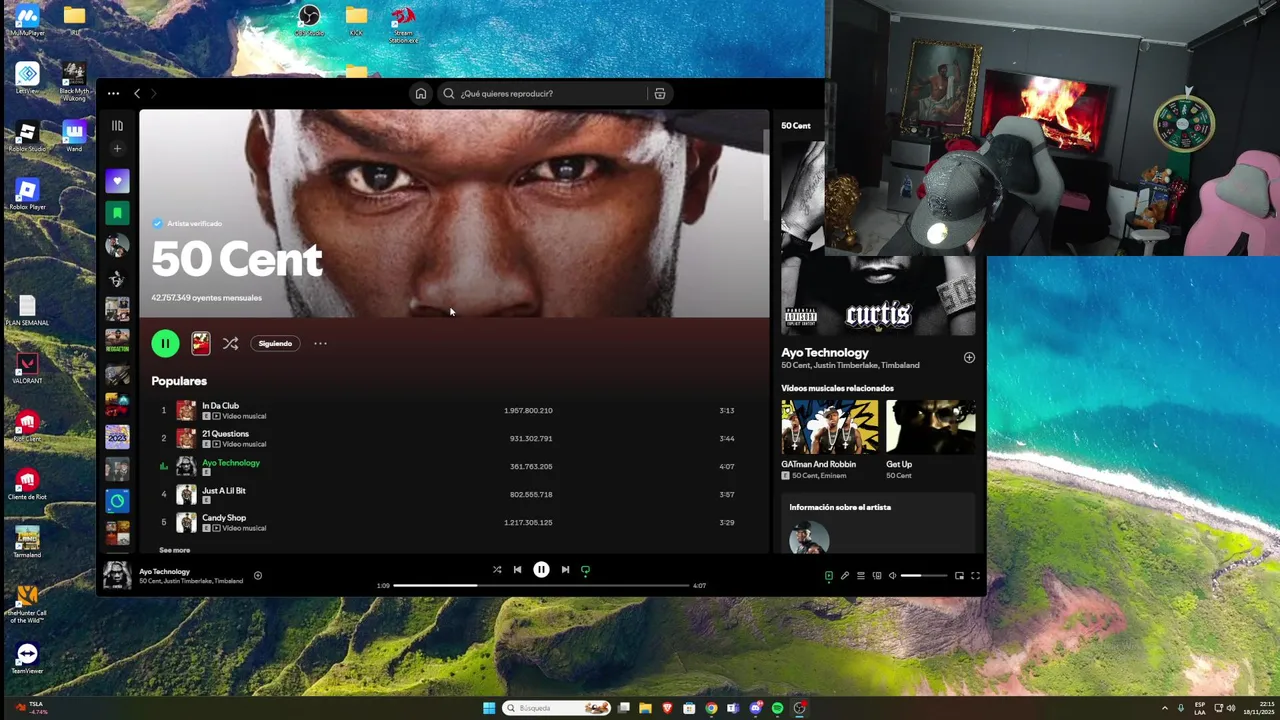Image resolution: width=1280 pixels, height=720 pixels.
Task: Open the three-dot menu in title bar
Action: (113, 93)
